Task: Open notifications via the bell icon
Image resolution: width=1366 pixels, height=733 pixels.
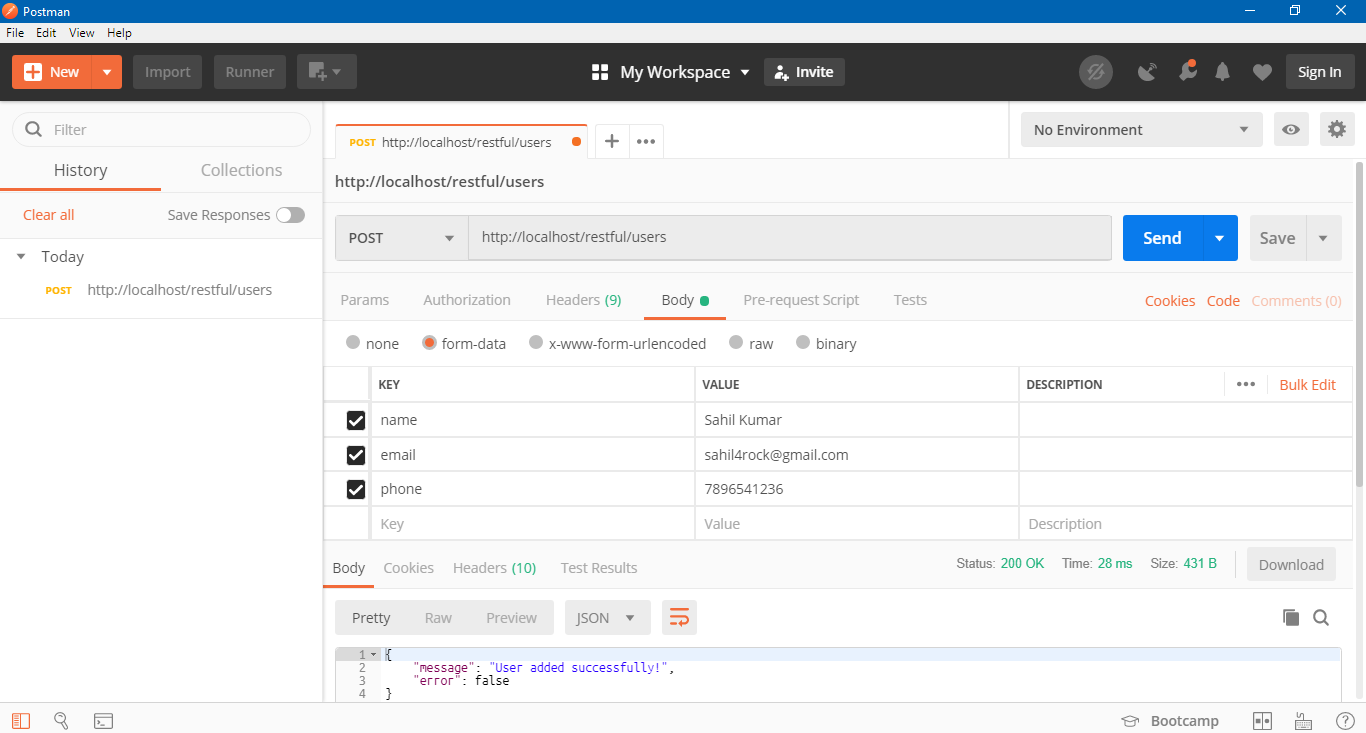Action: click(x=1222, y=71)
